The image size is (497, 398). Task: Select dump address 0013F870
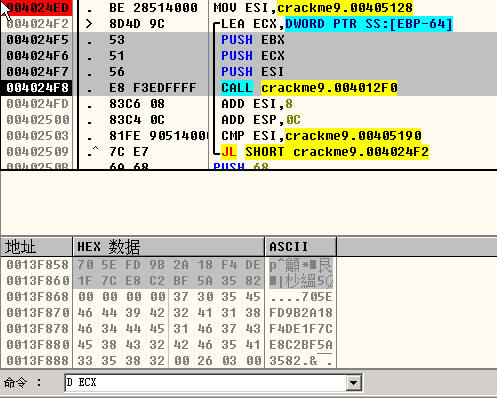38,313
